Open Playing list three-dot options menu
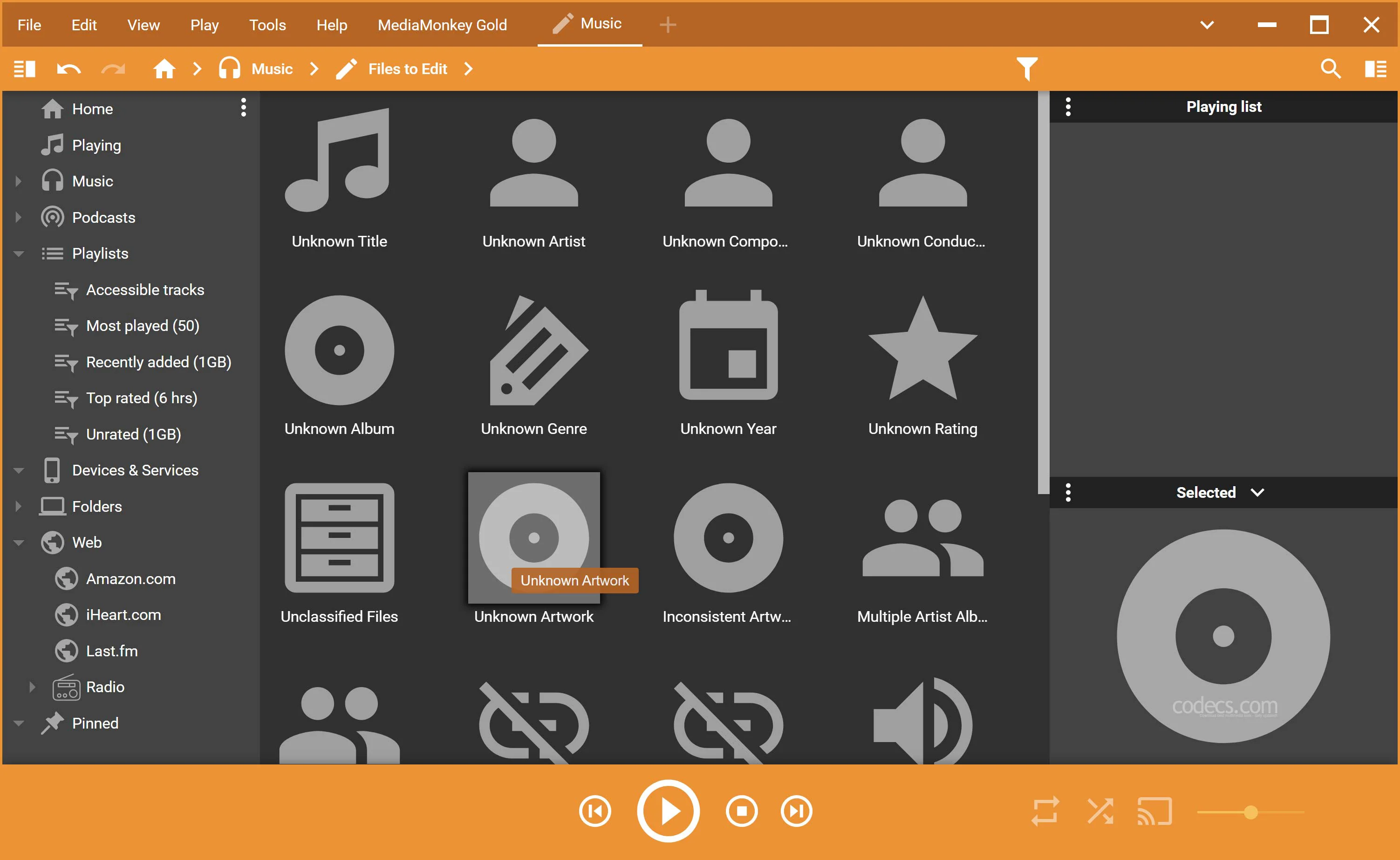The image size is (1400, 860). pyautogui.click(x=1068, y=106)
